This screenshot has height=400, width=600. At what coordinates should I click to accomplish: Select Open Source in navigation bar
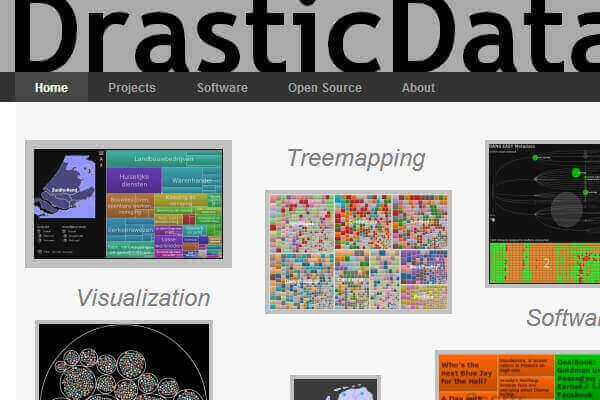324,88
